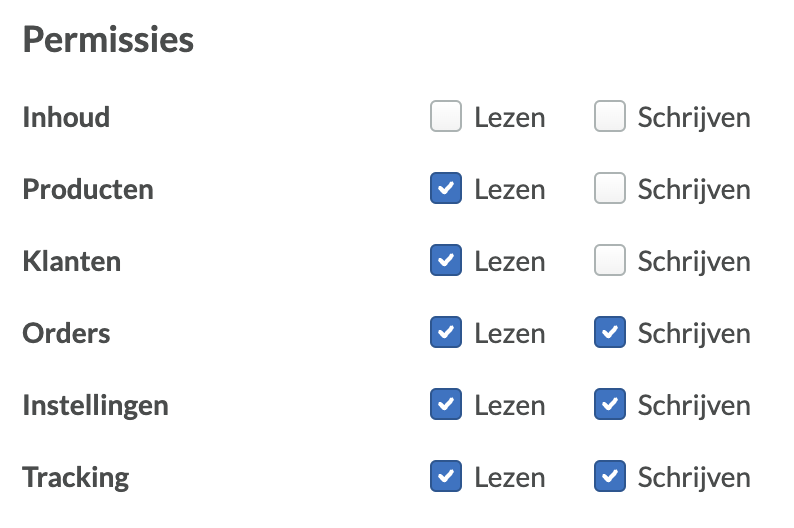This screenshot has width=794, height=528.
Task: Toggle Lezen checkbox for Tracking
Action: (x=446, y=477)
